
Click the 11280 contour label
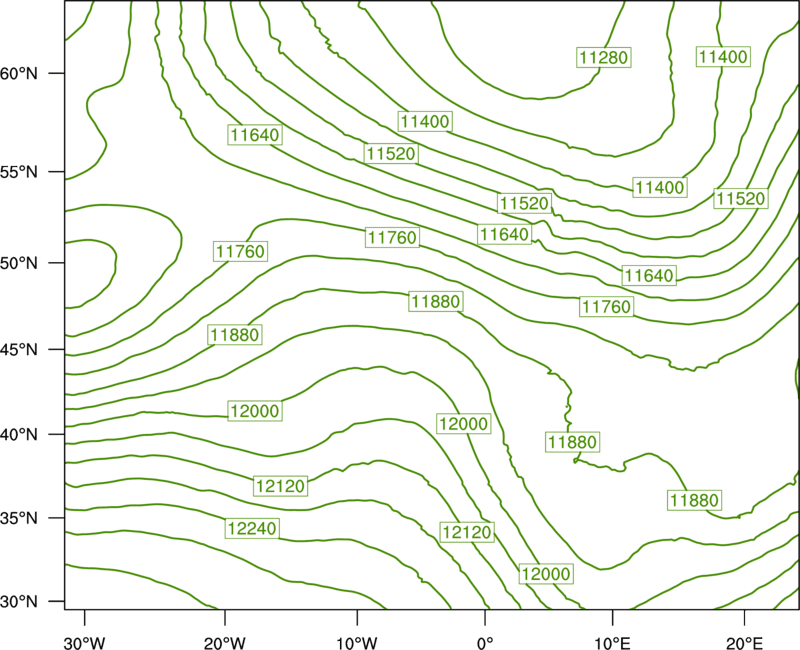(x=604, y=57)
